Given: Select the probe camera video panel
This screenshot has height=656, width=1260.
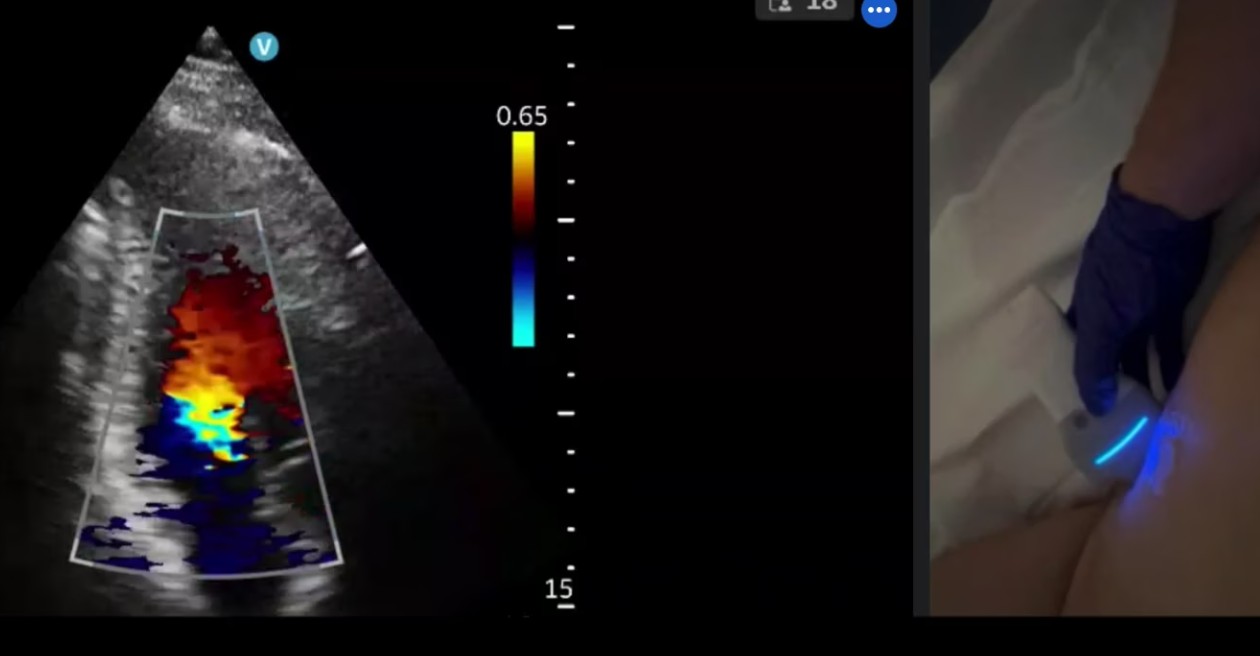Looking at the screenshot, I should pyautogui.click(x=1095, y=308).
